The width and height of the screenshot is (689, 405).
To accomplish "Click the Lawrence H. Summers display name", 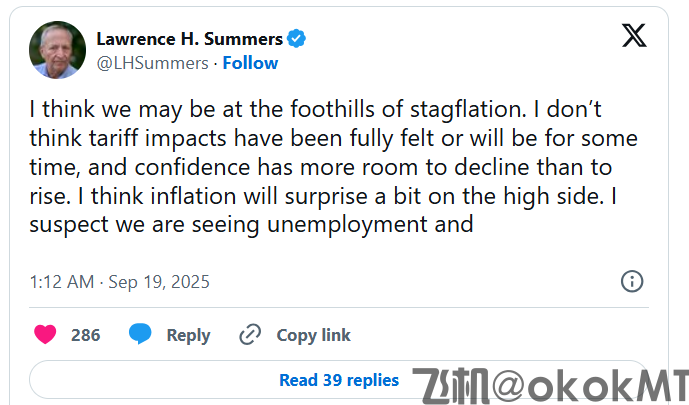I will pyautogui.click(x=189, y=39).
